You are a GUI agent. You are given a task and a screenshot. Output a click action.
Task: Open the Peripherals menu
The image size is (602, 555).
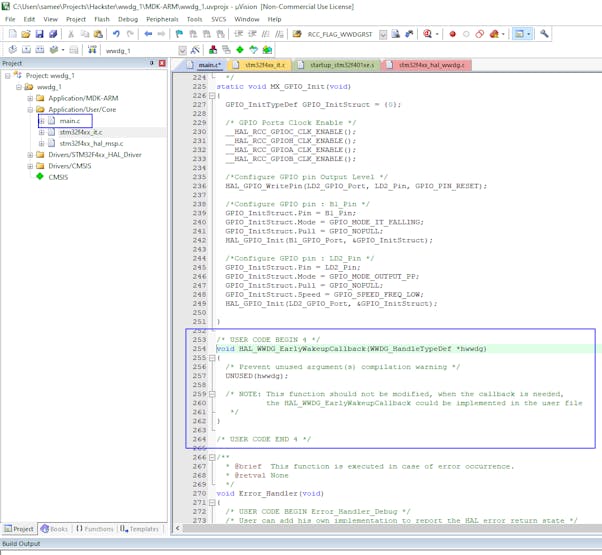(162, 19)
